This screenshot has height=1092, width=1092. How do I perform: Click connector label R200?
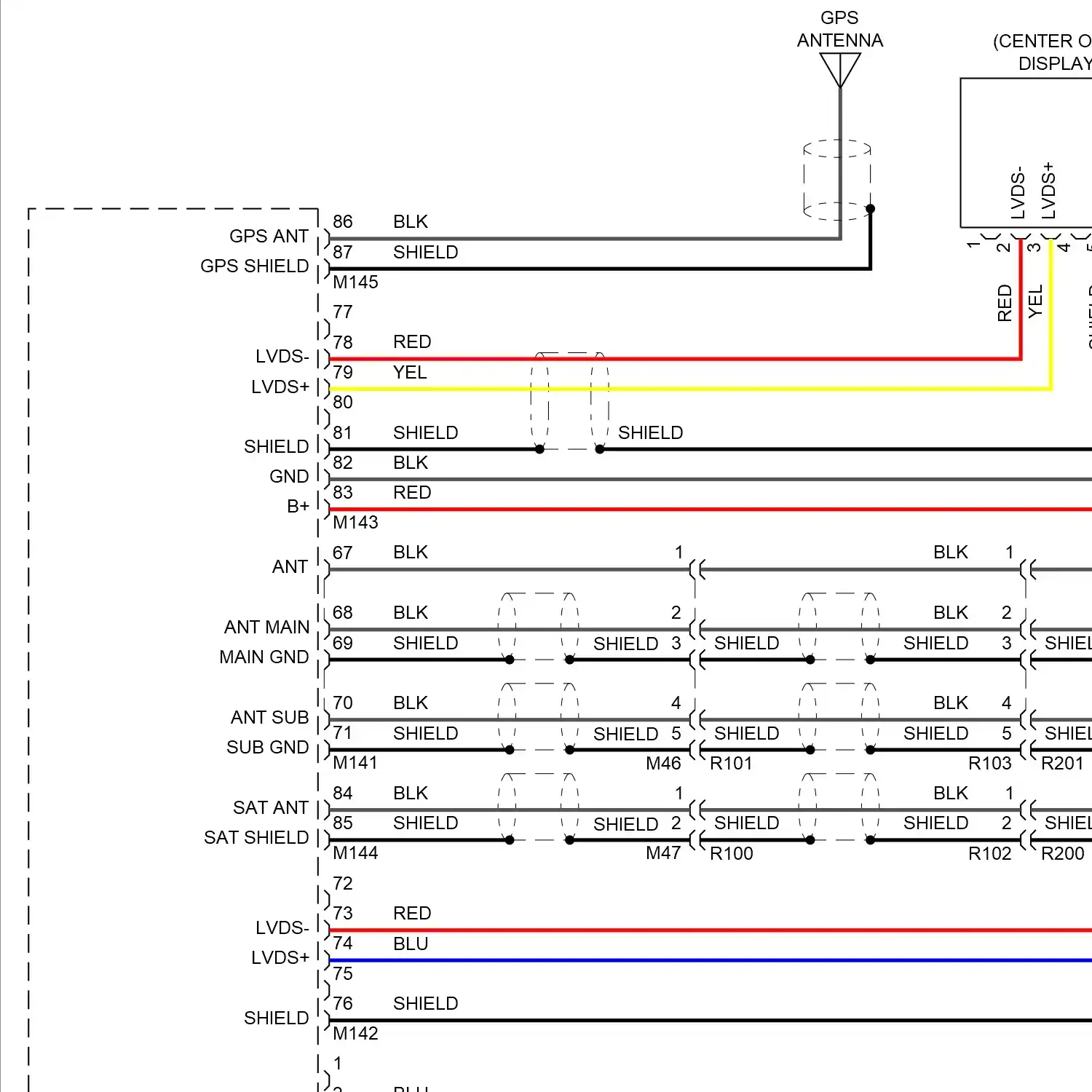pos(1063,853)
